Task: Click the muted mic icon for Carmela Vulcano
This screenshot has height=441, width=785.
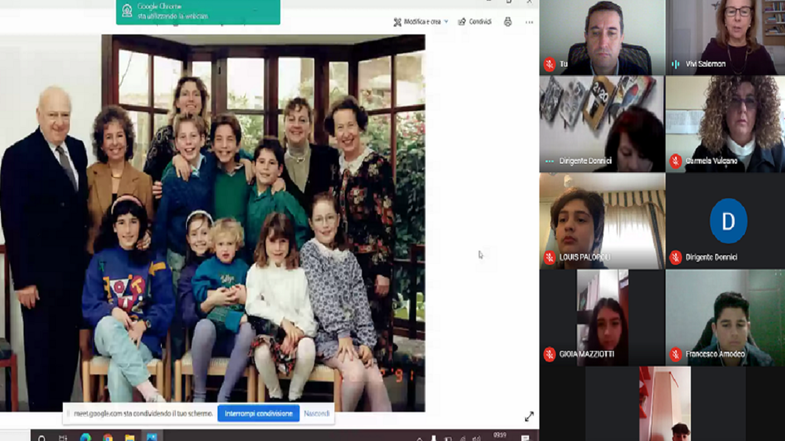Action: [676, 161]
